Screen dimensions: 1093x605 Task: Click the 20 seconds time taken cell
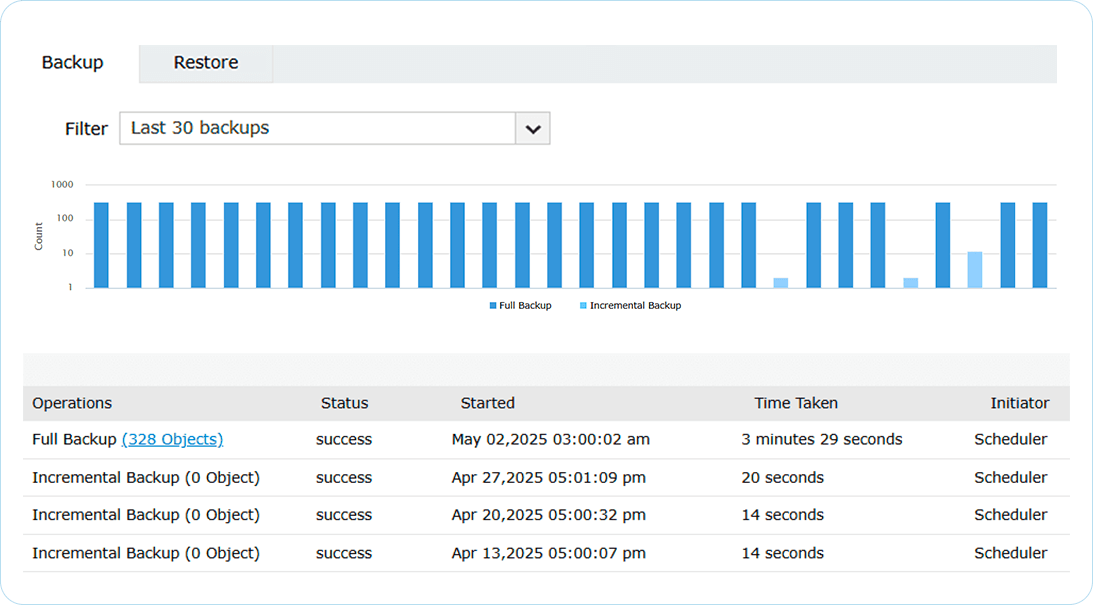point(782,477)
